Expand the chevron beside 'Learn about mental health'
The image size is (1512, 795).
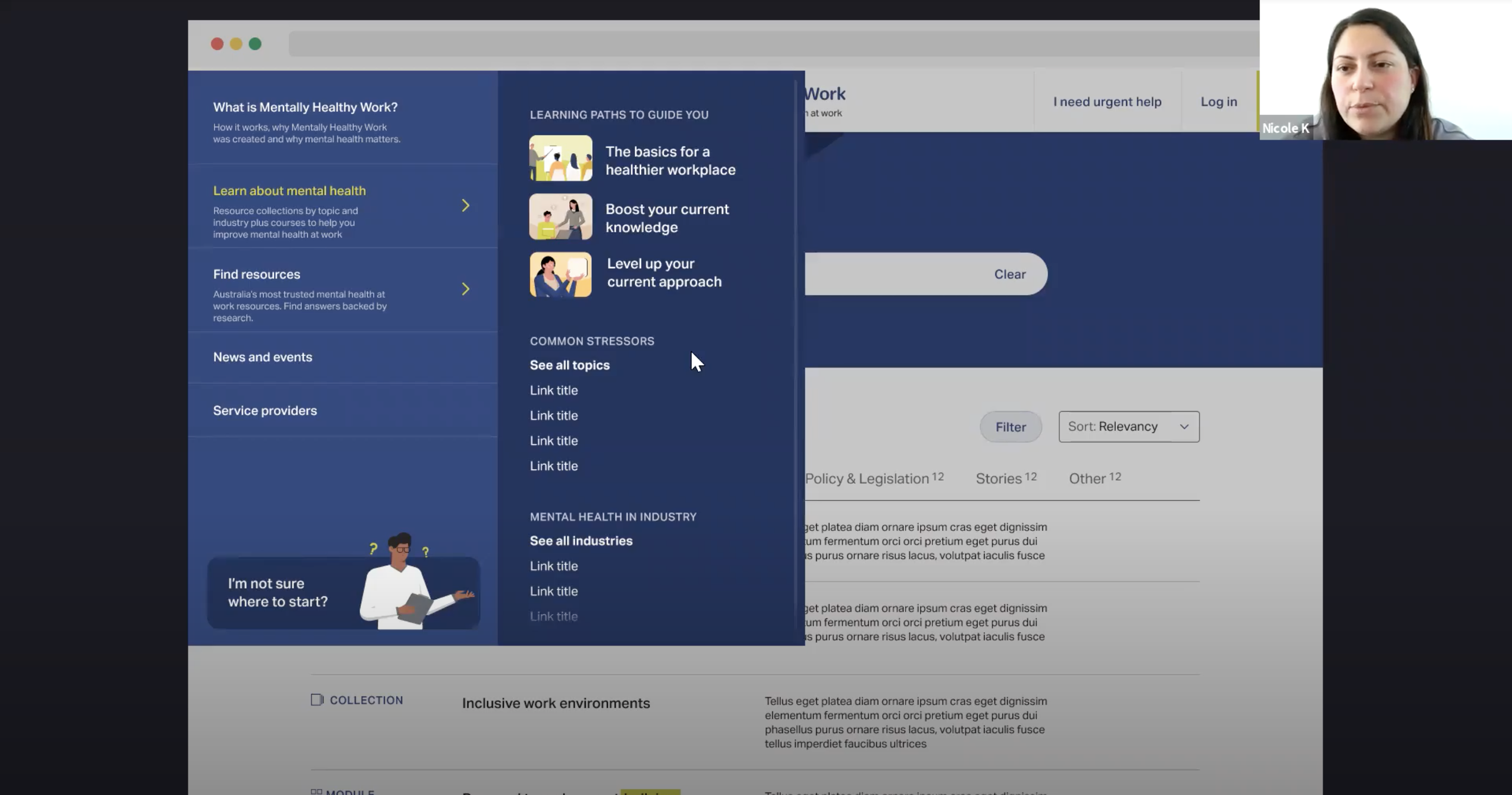tap(466, 206)
